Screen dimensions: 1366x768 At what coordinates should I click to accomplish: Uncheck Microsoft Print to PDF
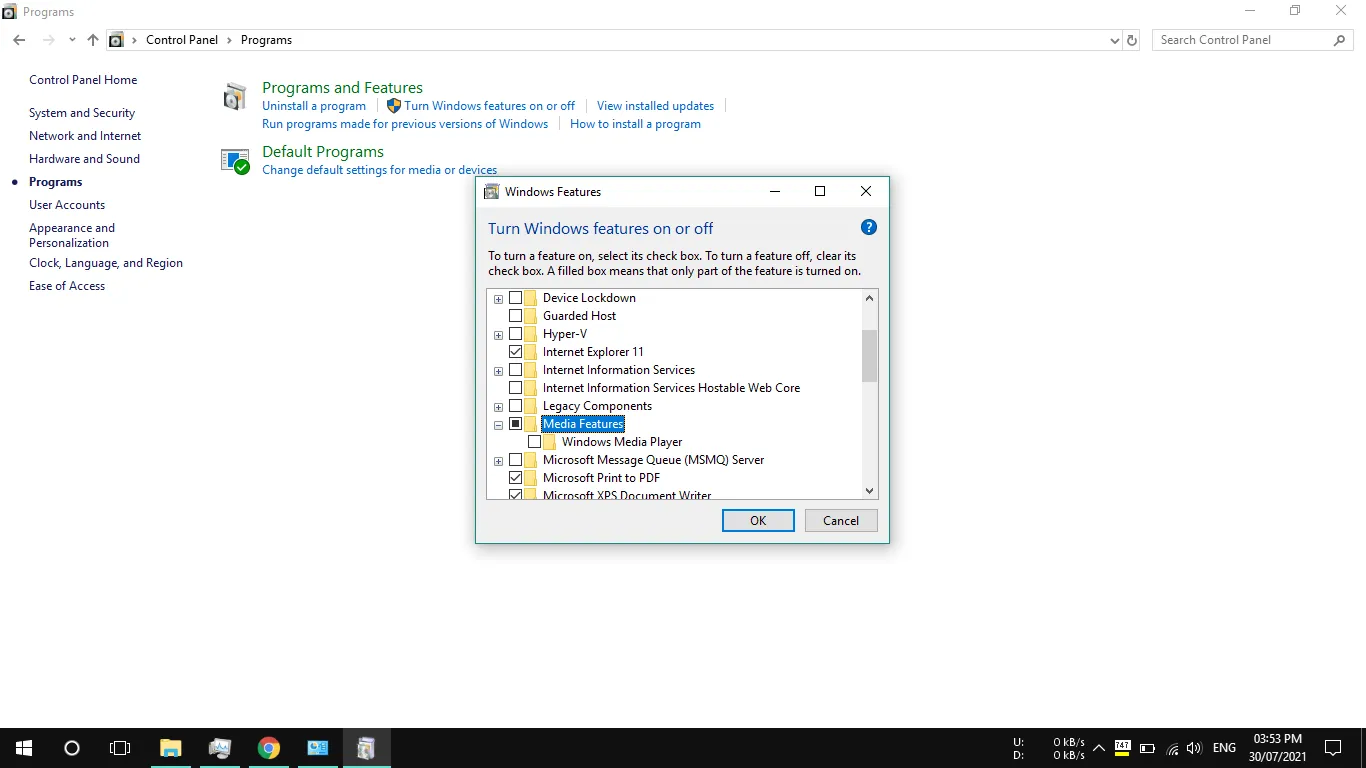point(516,478)
